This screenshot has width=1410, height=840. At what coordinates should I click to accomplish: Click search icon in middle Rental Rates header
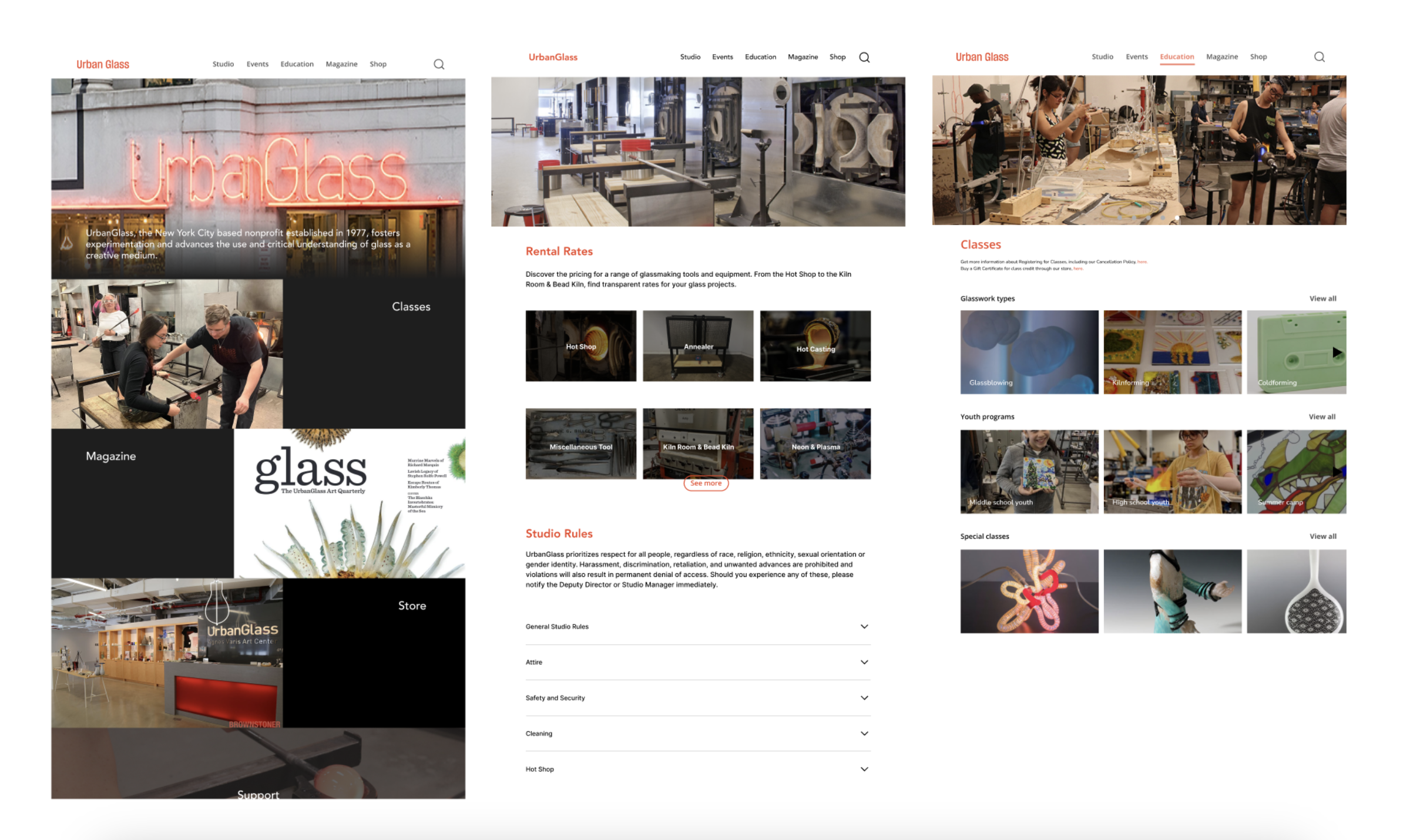[x=864, y=57]
